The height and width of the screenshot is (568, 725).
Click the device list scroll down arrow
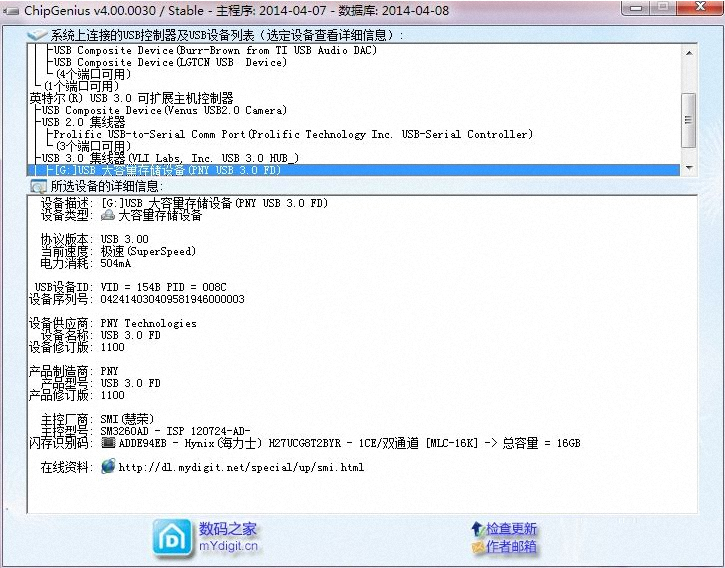pyautogui.click(x=689, y=167)
